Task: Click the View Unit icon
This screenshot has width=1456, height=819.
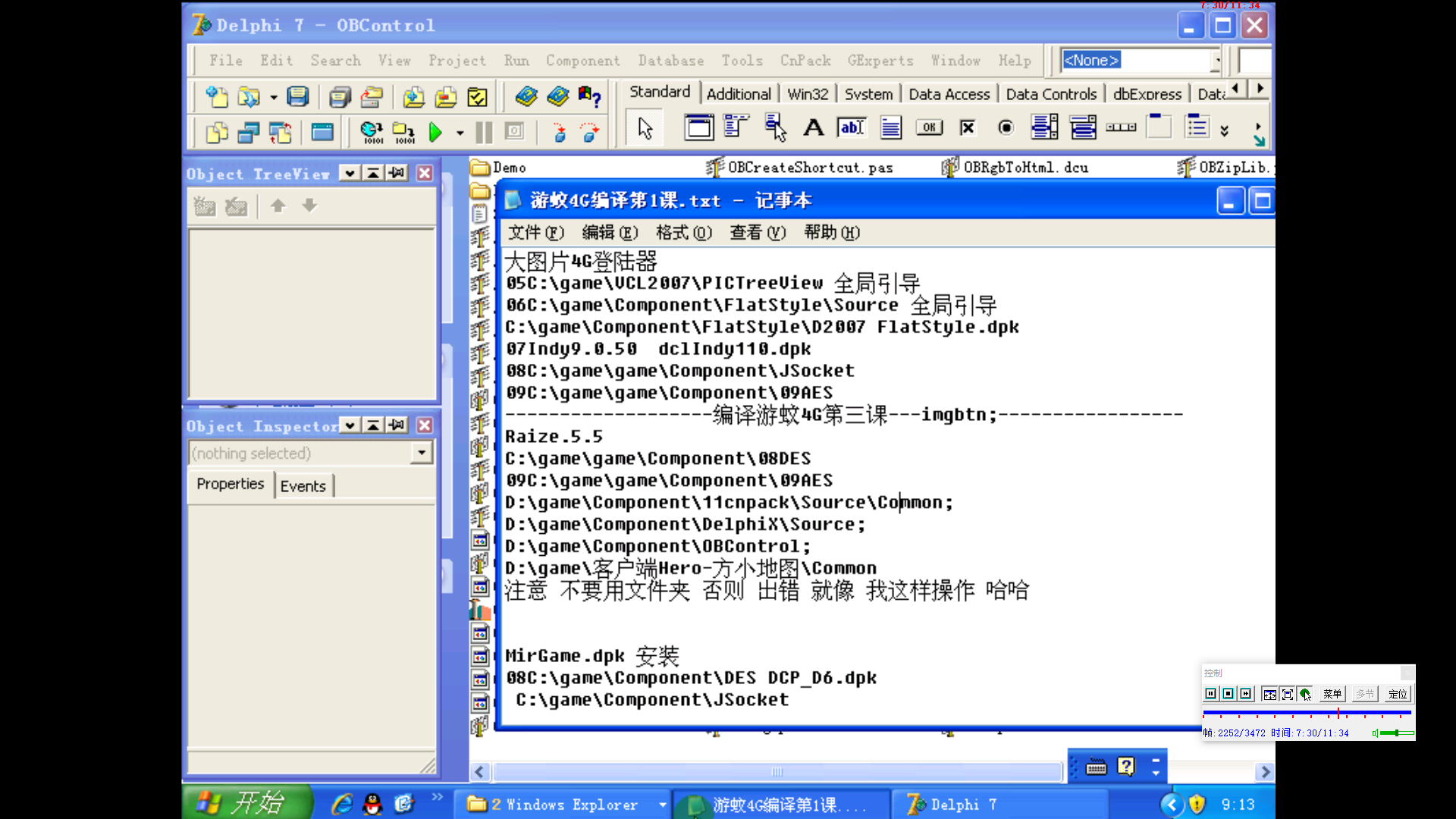Action: 217,132
